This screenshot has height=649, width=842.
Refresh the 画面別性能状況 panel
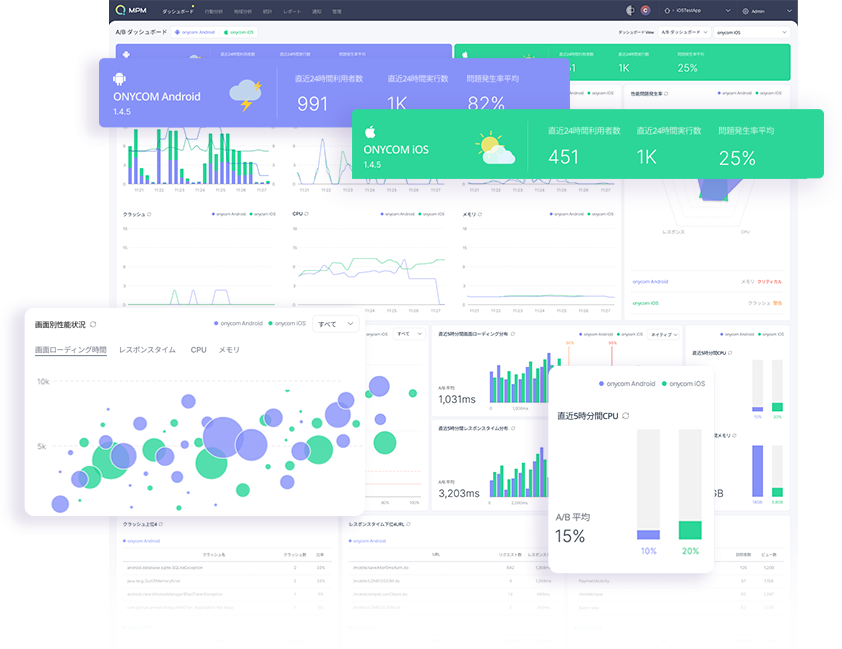[x=93, y=324]
